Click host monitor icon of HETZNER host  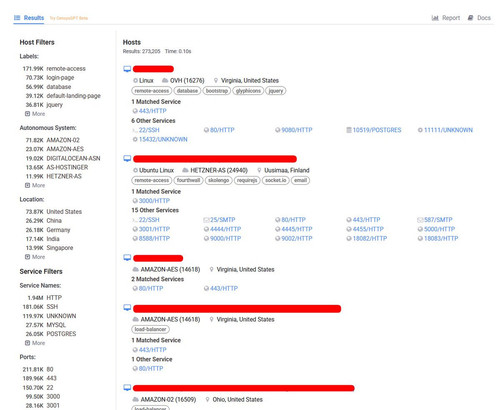pyautogui.click(x=127, y=158)
